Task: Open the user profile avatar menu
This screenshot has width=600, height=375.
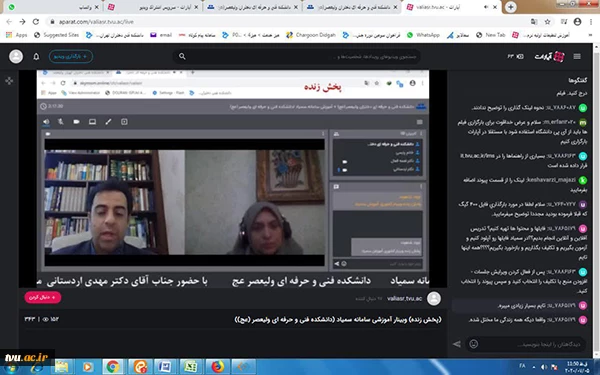Action: point(16,57)
